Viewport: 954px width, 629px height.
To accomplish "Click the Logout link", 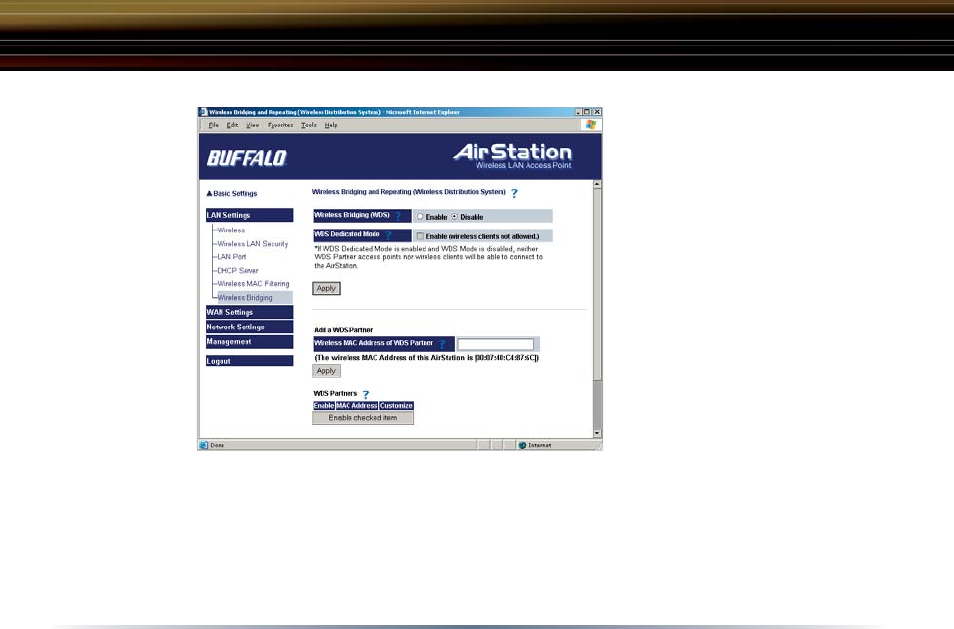I will 249,361.
